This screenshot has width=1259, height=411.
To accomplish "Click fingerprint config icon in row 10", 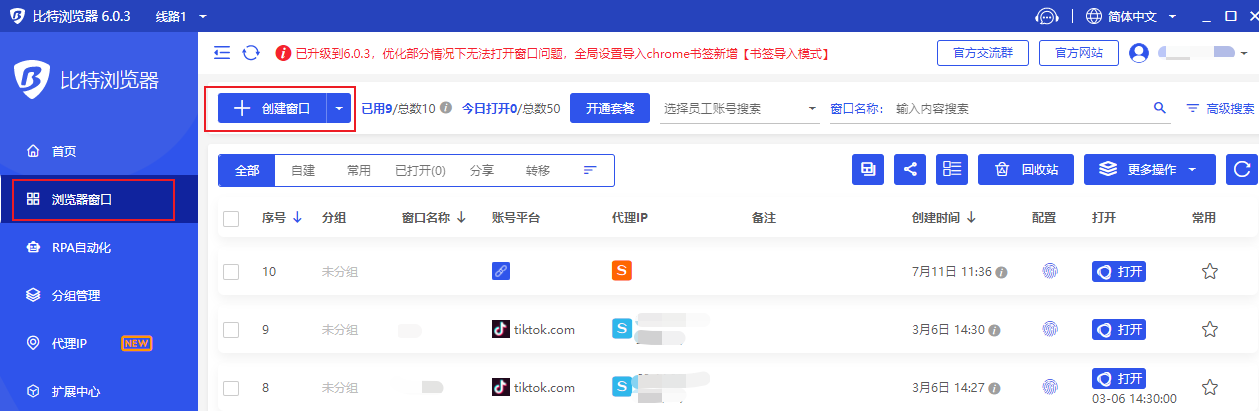I will pyautogui.click(x=1050, y=271).
